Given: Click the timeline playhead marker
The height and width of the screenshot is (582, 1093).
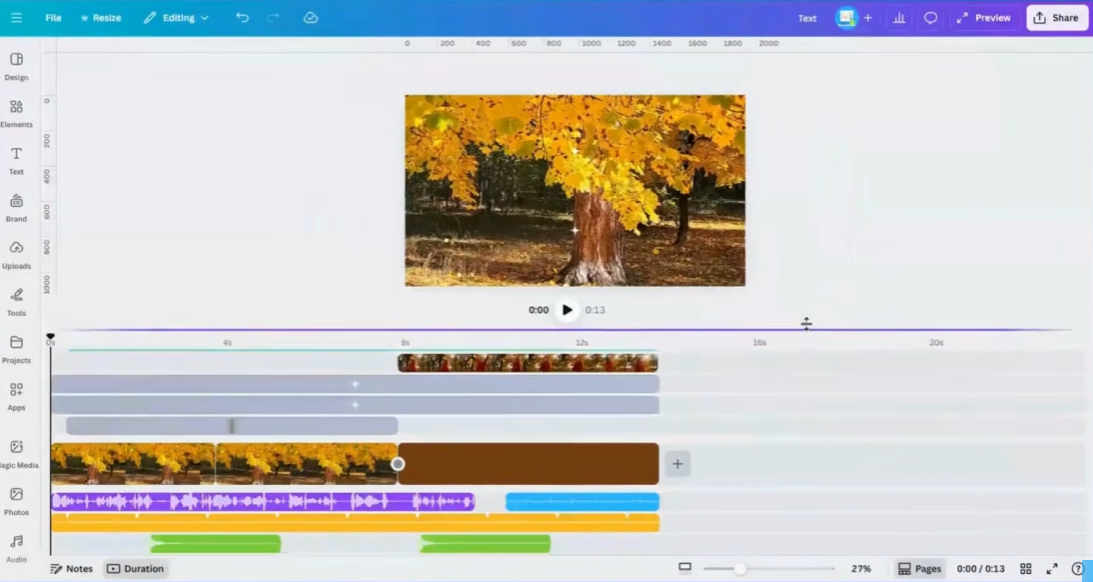Looking at the screenshot, I should click(x=50, y=337).
